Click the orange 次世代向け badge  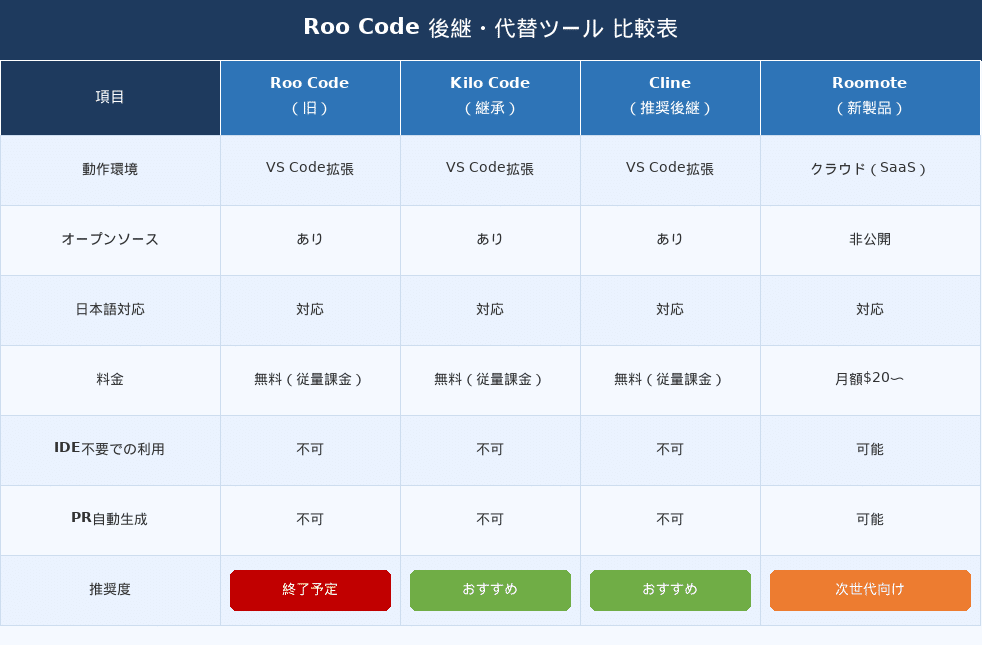[870, 590]
